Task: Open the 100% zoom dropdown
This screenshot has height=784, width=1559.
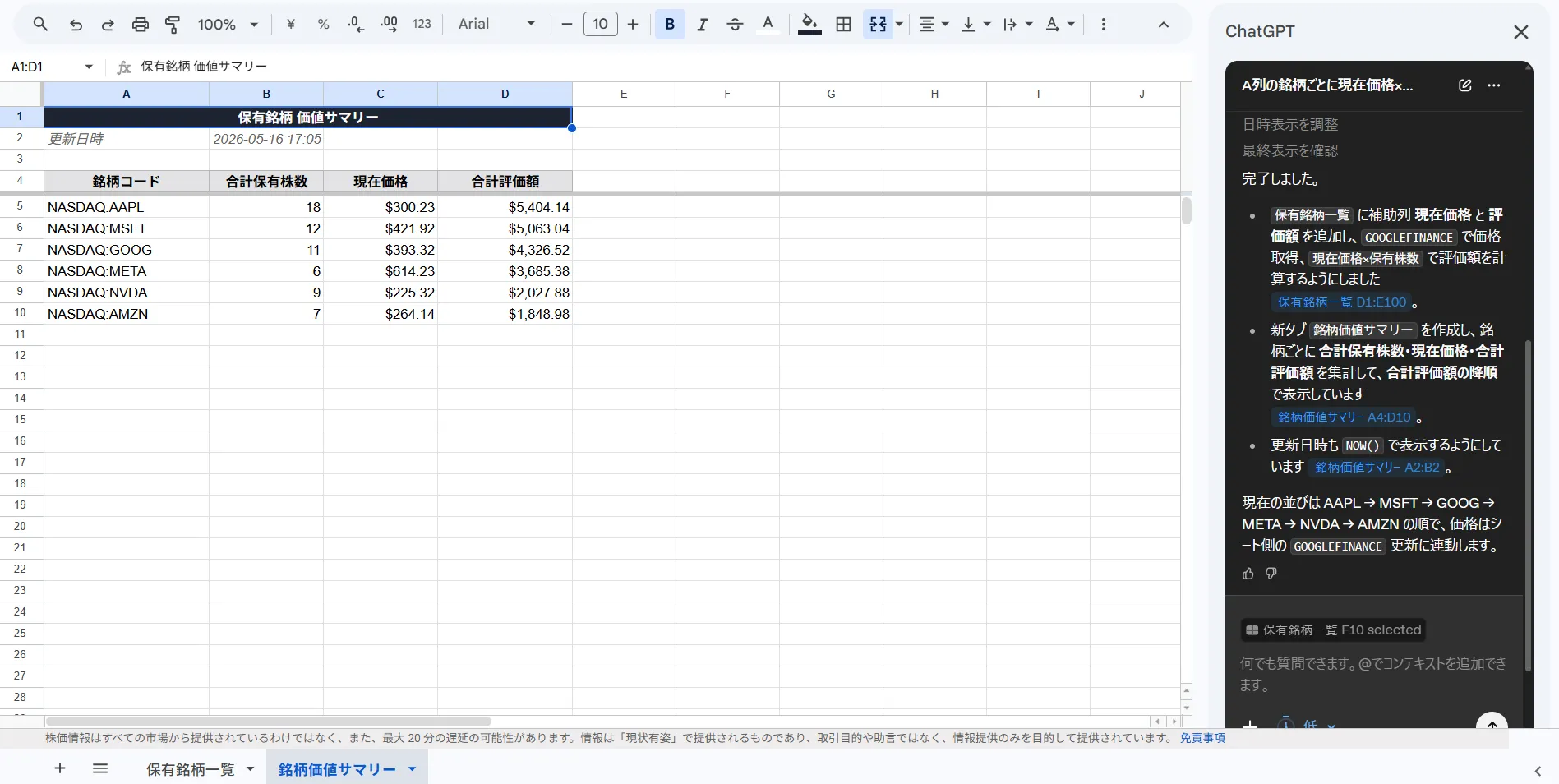Action: click(228, 25)
